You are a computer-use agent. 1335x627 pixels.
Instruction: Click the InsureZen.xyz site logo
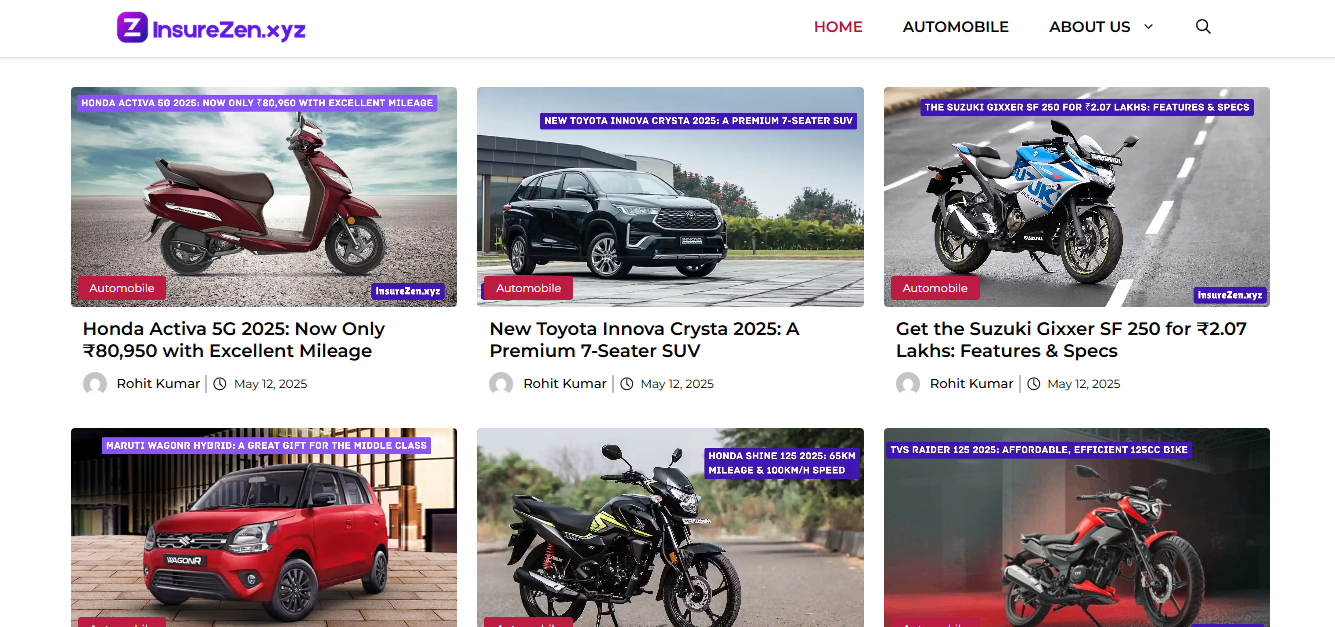coord(211,28)
